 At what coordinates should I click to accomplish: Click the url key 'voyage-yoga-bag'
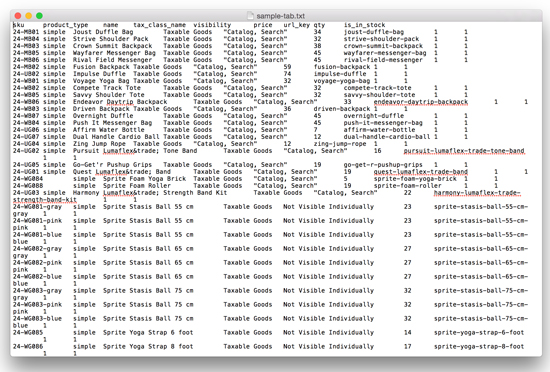point(342,81)
